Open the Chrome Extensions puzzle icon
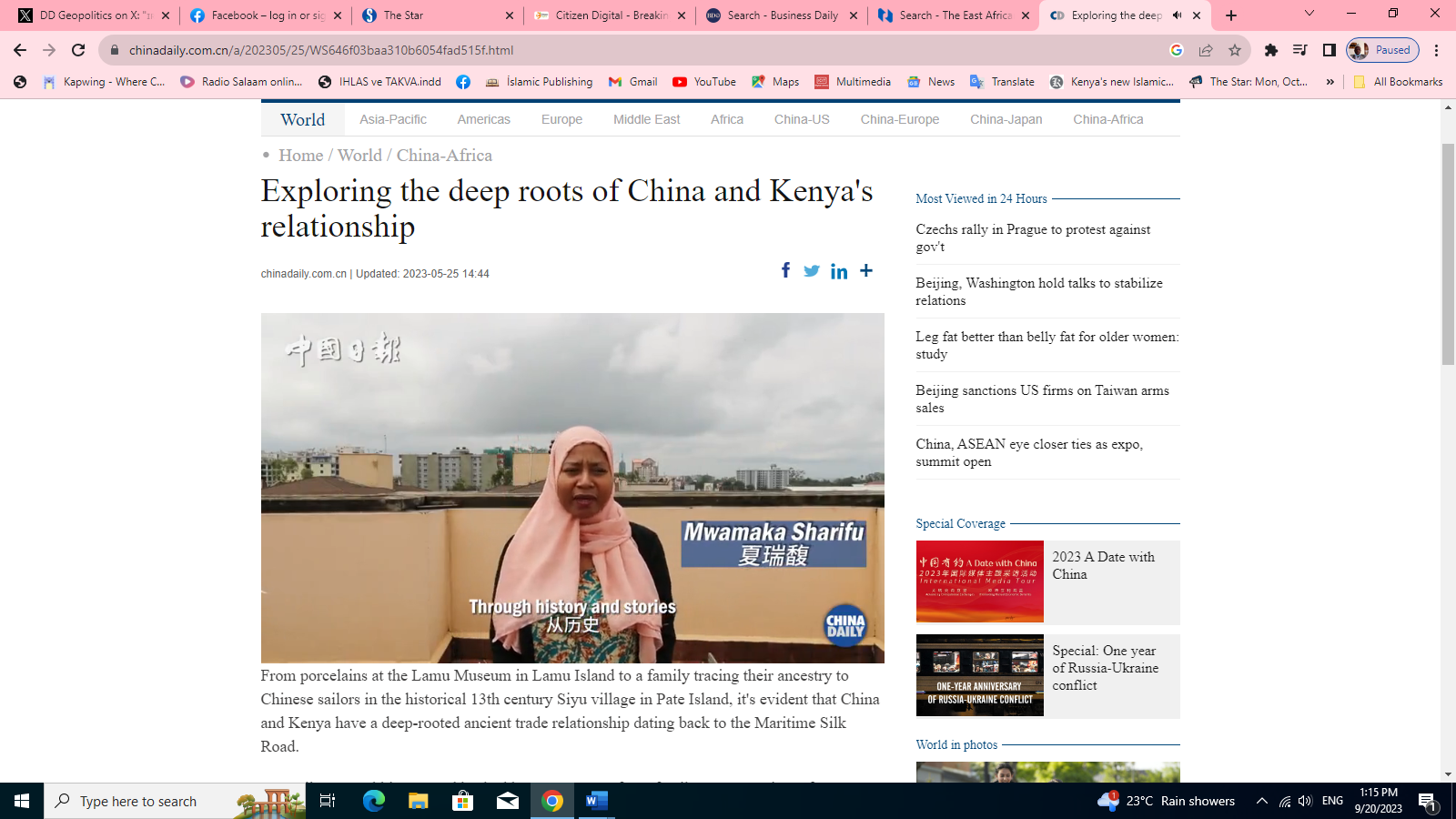 pyautogui.click(x=1271, y=50)
